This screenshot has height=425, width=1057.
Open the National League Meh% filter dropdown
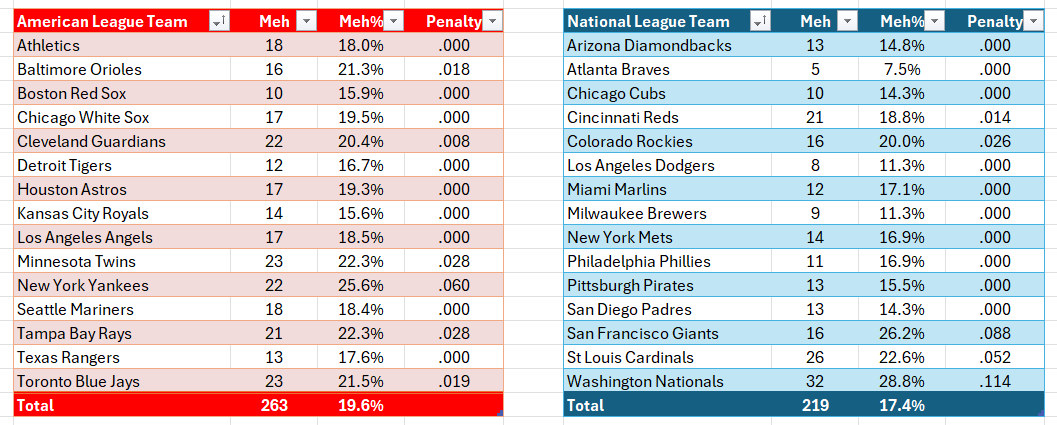(x=935, y=22)
